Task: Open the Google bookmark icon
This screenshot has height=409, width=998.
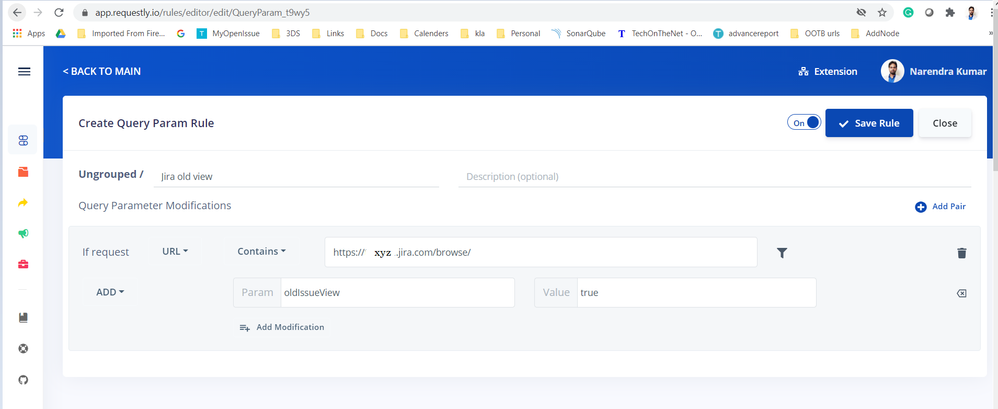Action: [x=181, y=33]
